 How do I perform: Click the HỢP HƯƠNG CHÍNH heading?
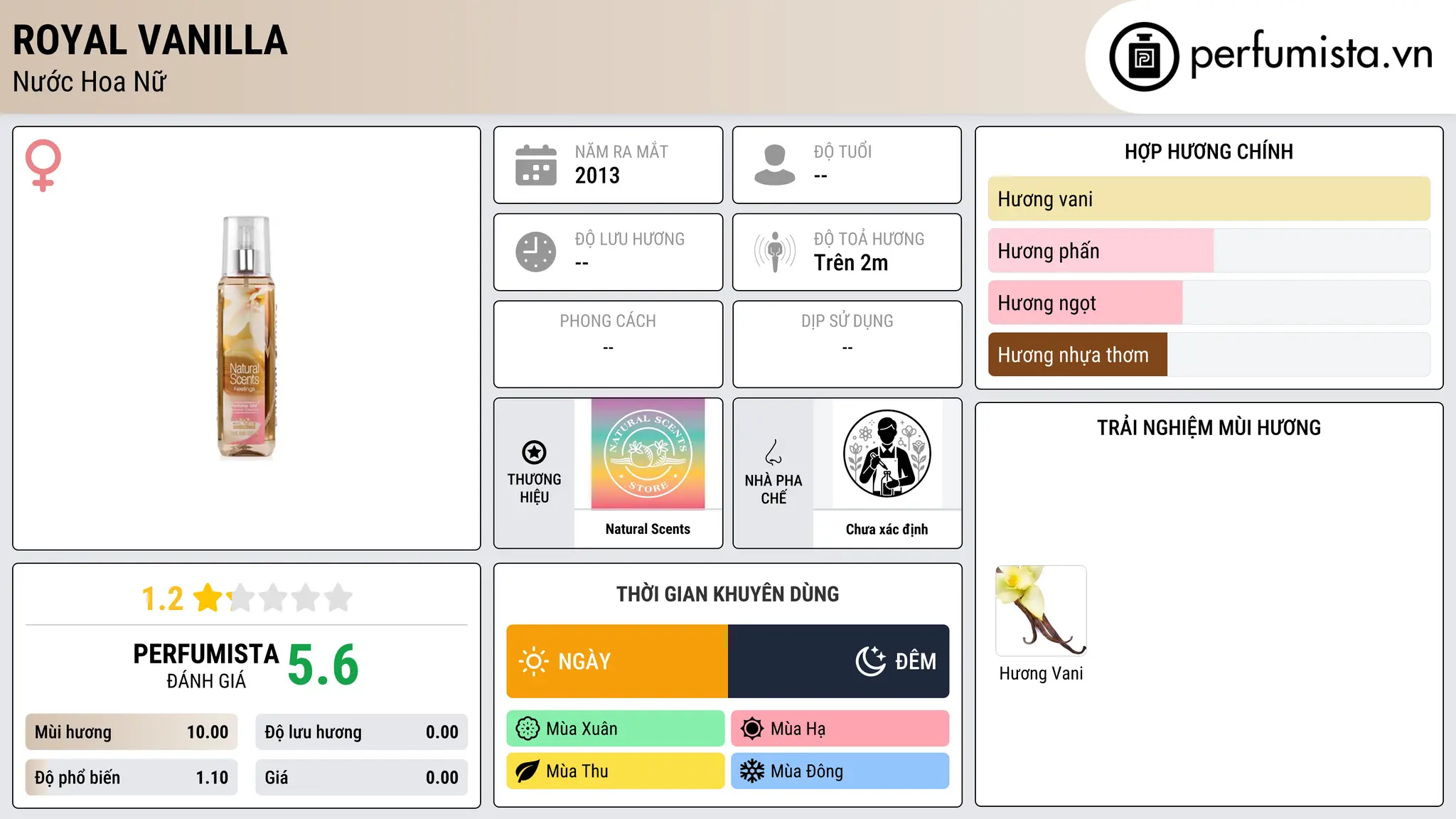1209,151
